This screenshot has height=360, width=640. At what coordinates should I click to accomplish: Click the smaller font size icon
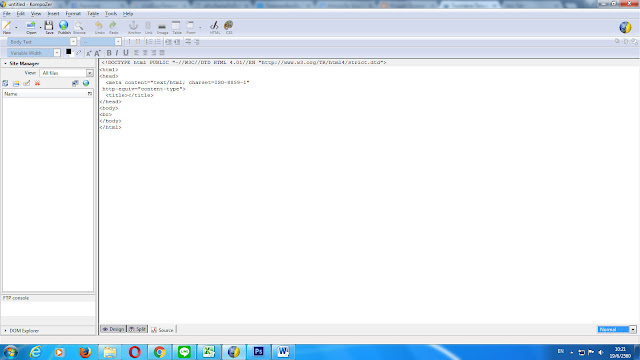(89, 53)
